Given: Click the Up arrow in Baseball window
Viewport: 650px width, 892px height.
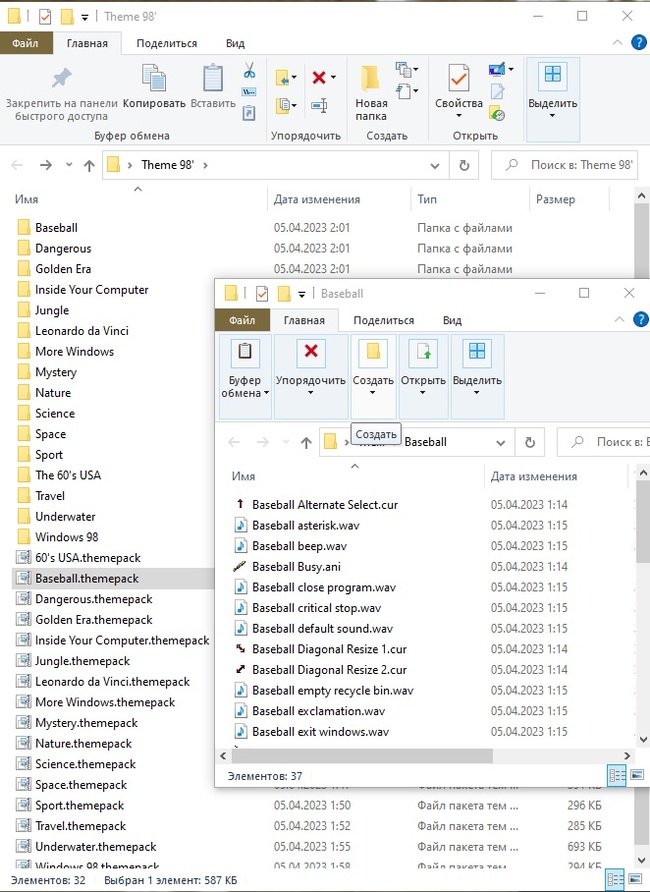Looking at the screenshot, I should (x=306, y=442).
